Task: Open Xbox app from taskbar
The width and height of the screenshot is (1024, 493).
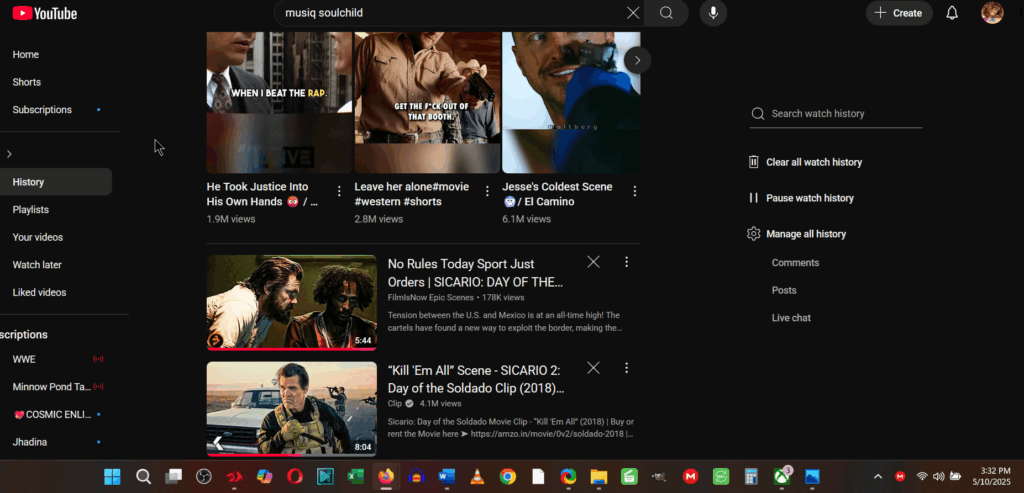Action: 782,477
